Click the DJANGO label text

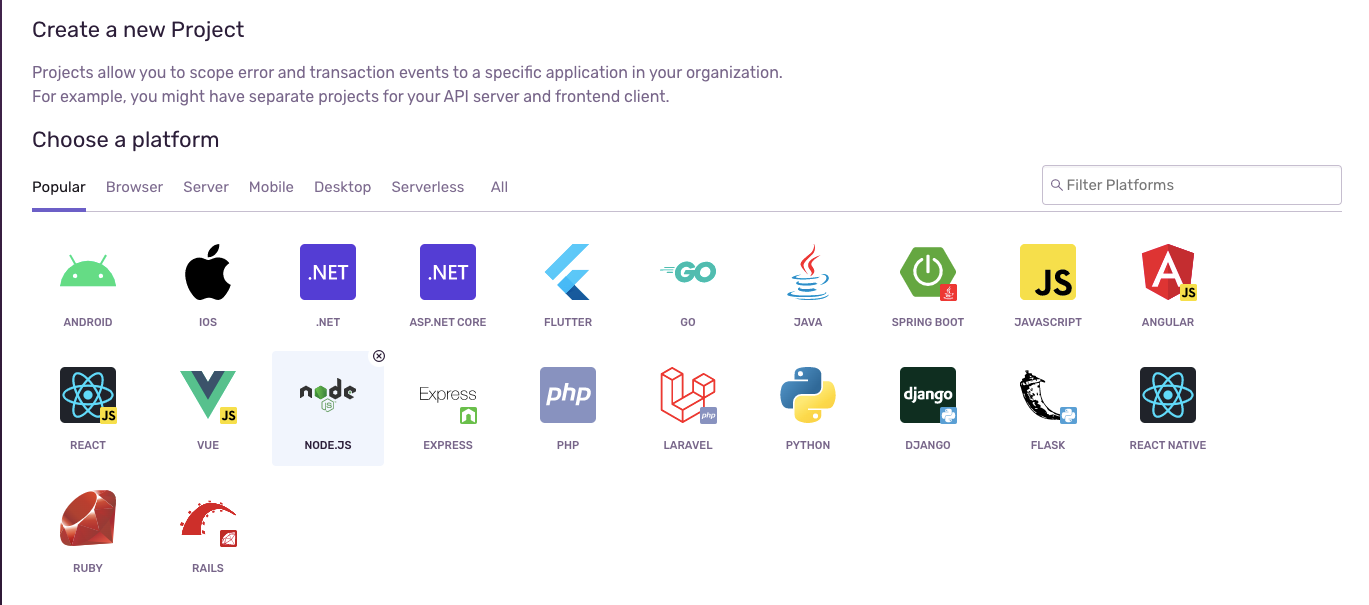click(x=928, y=445)
